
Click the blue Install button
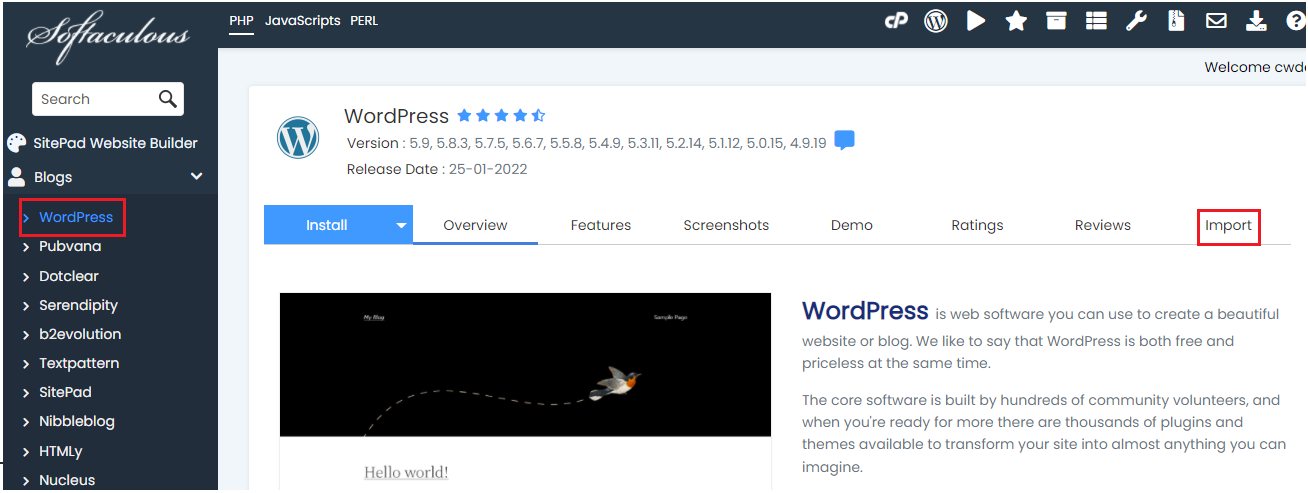coord(327,226)
